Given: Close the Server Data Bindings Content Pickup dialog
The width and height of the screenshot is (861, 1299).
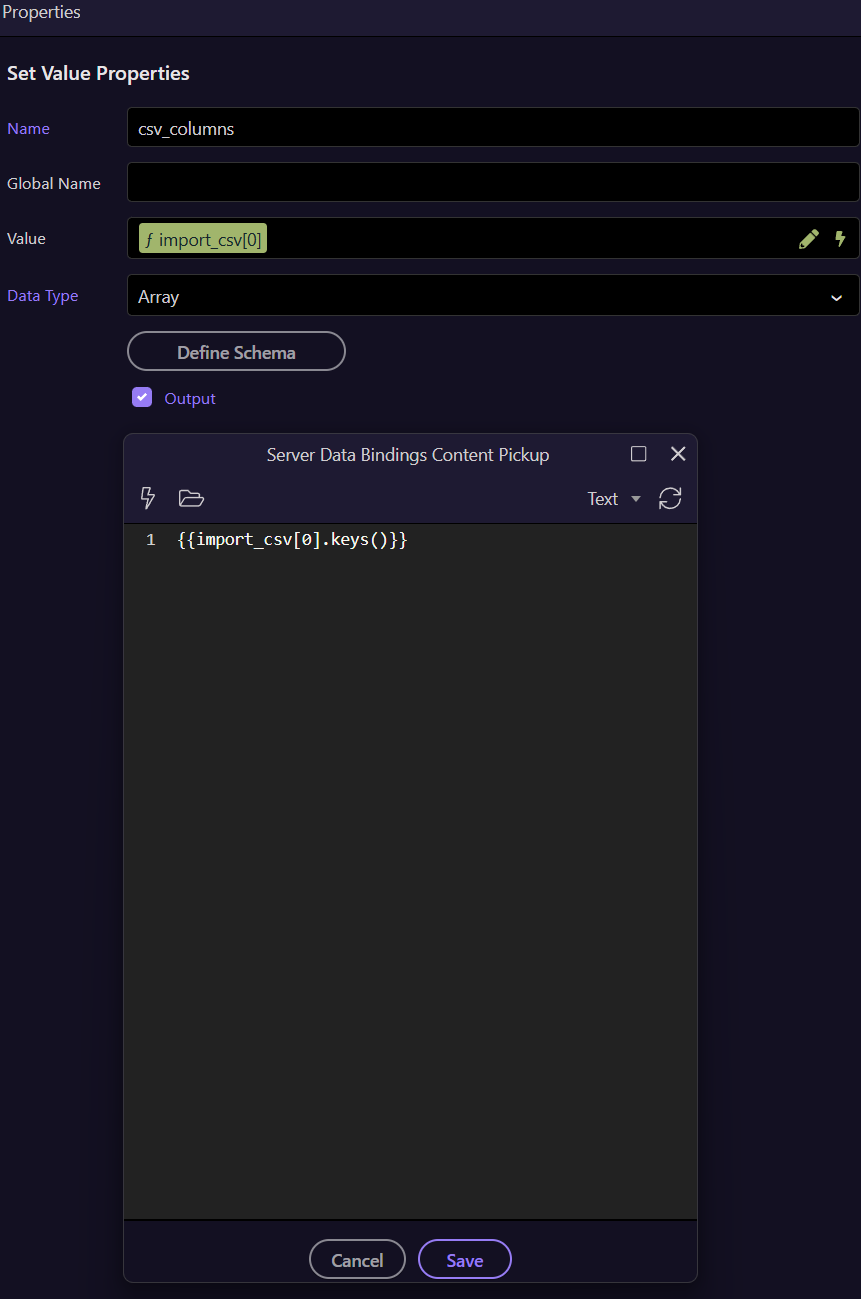Looking at the screenshot, I should point(678,454).
